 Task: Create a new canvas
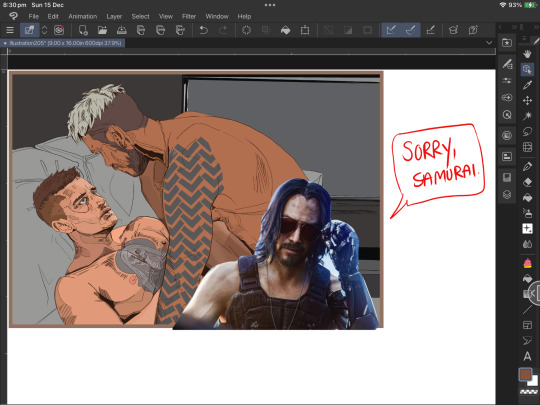83,30
